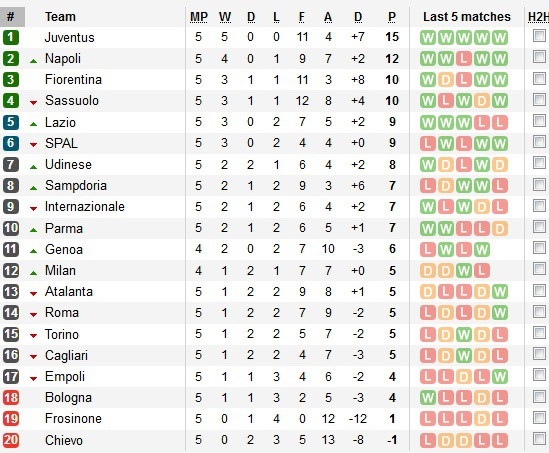The width and height of the screenshot is (549, 453).
Task: Click the Last 5 matches header
Action: pos(467,17)
